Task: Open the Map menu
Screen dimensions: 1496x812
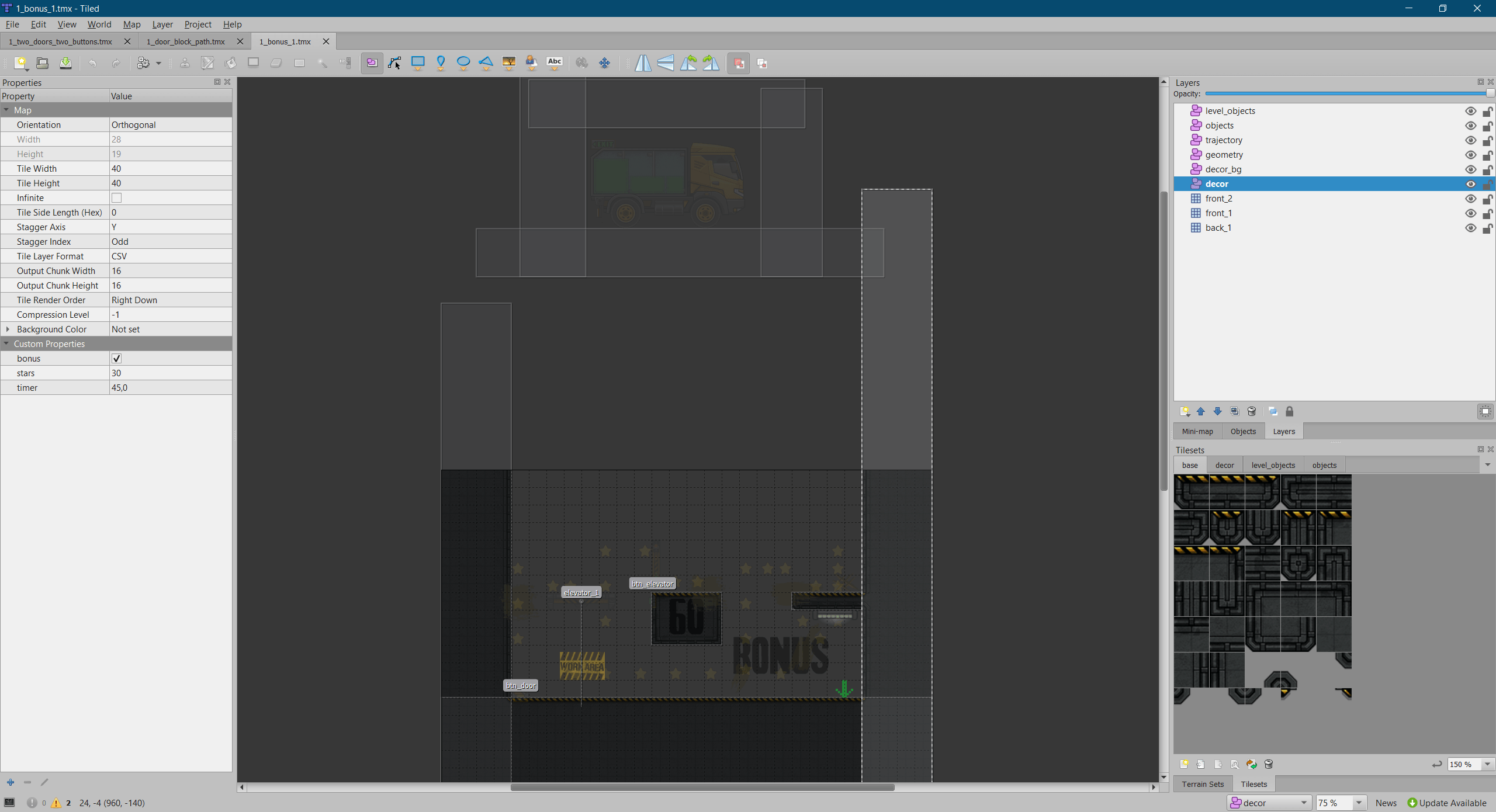Action: pos(131,25)
